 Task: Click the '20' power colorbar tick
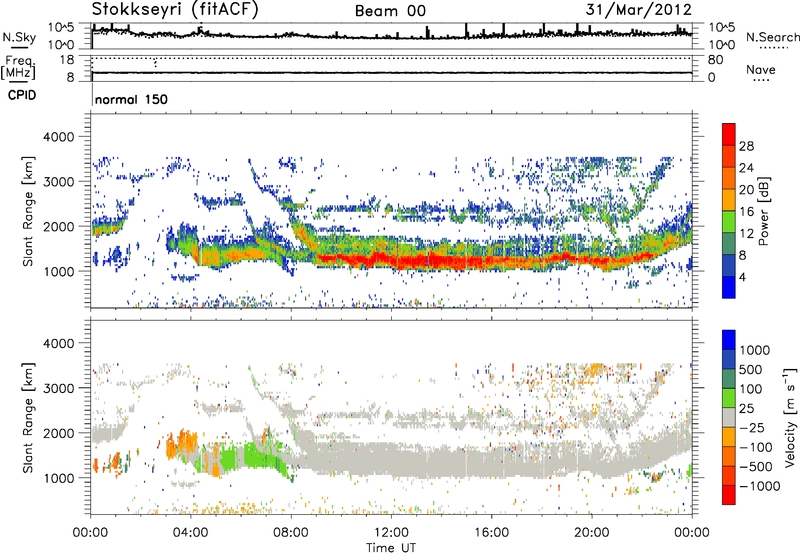(746, 190)
